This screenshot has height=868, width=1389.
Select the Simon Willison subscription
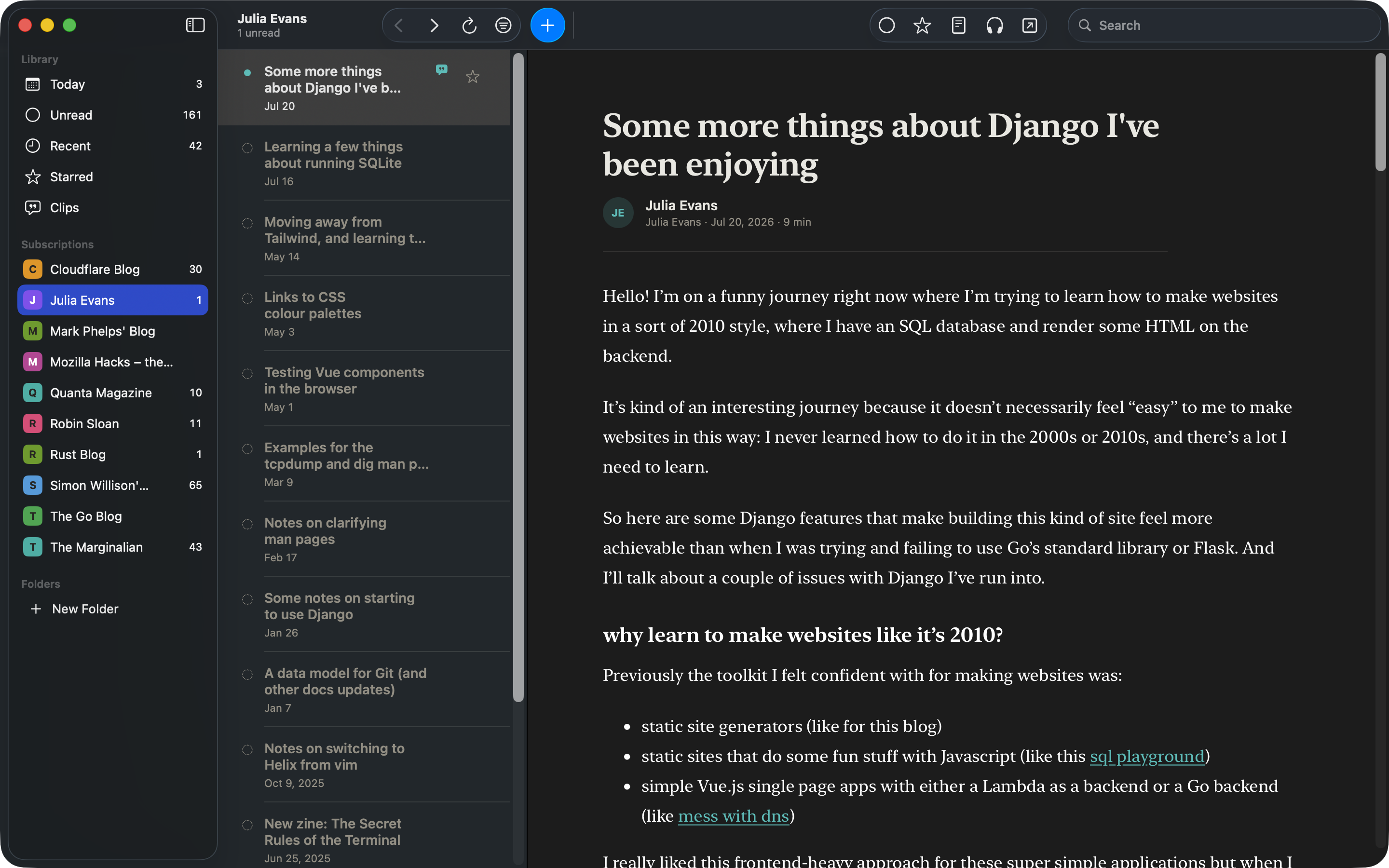(113, 486)
